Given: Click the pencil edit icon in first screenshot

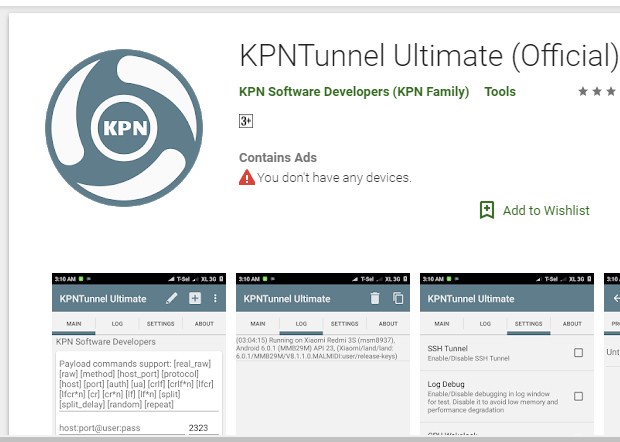Looking at the screenshot, I should click(172, 298).
